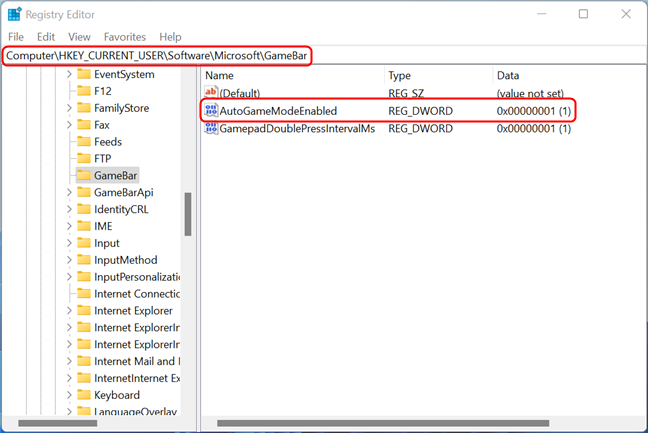Image resolution: width=648 pixels, height=433 pixels.
Task: Click the FamilyStore folder icon
Action: 84,108
